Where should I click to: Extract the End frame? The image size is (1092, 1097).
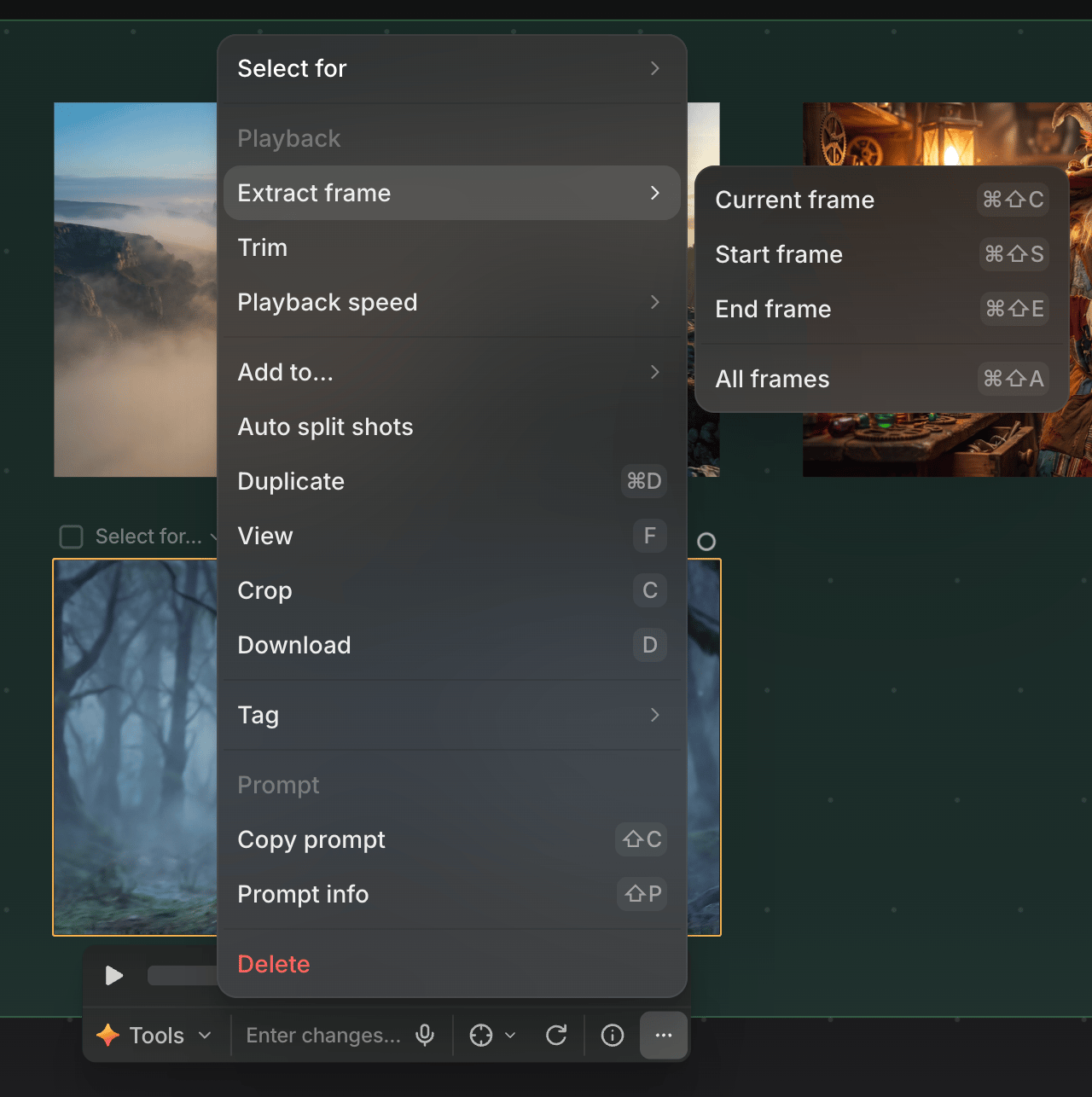[882, 309]
